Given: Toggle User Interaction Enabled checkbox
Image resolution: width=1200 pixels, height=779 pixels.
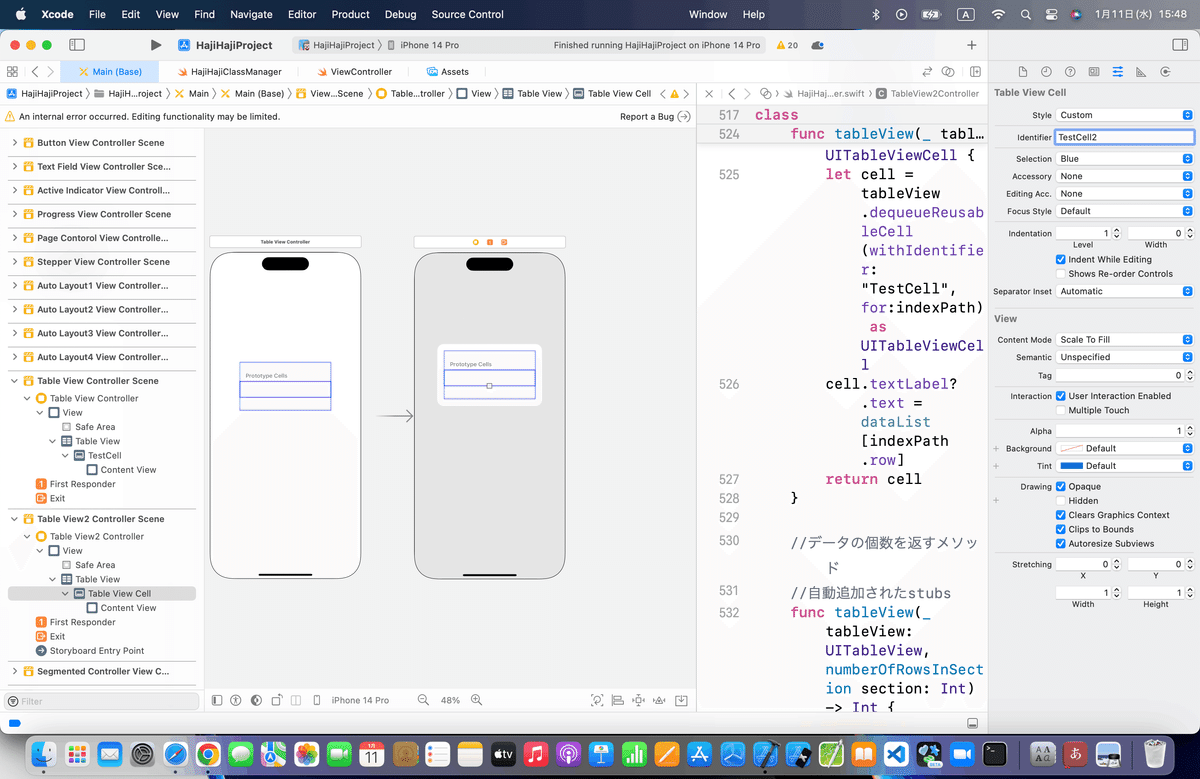Looking at the screenshot, I should (1061, 396).
